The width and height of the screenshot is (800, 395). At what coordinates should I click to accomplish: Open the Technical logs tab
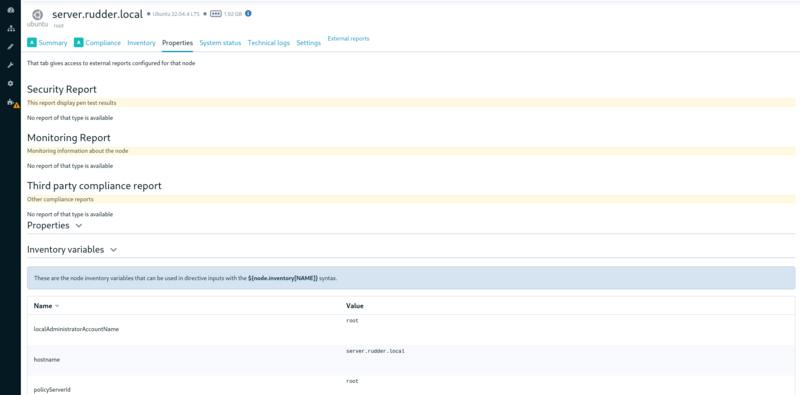[x=268, y=43]
